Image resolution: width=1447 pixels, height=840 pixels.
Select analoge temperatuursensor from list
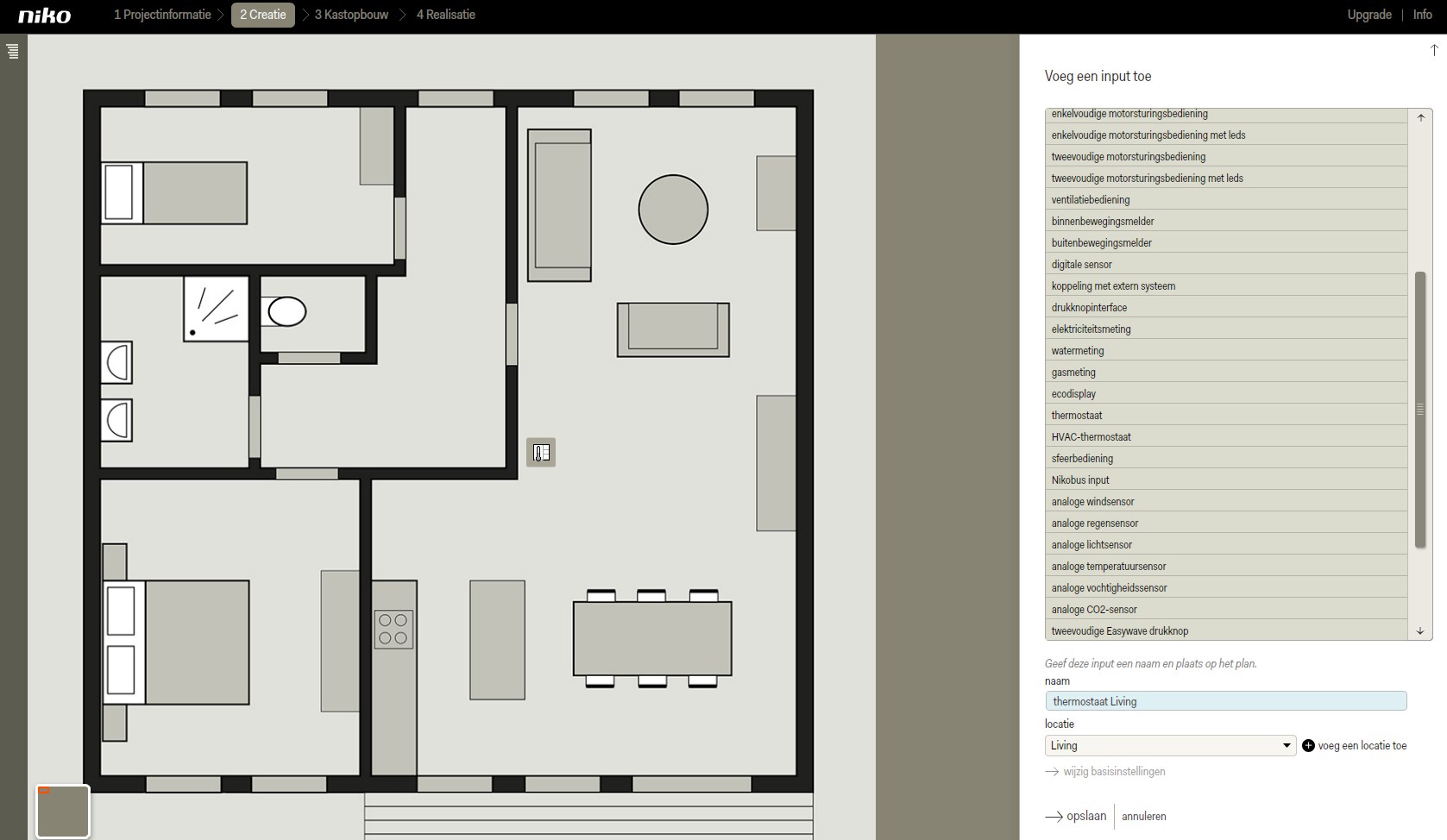(x=1226, y=567)
